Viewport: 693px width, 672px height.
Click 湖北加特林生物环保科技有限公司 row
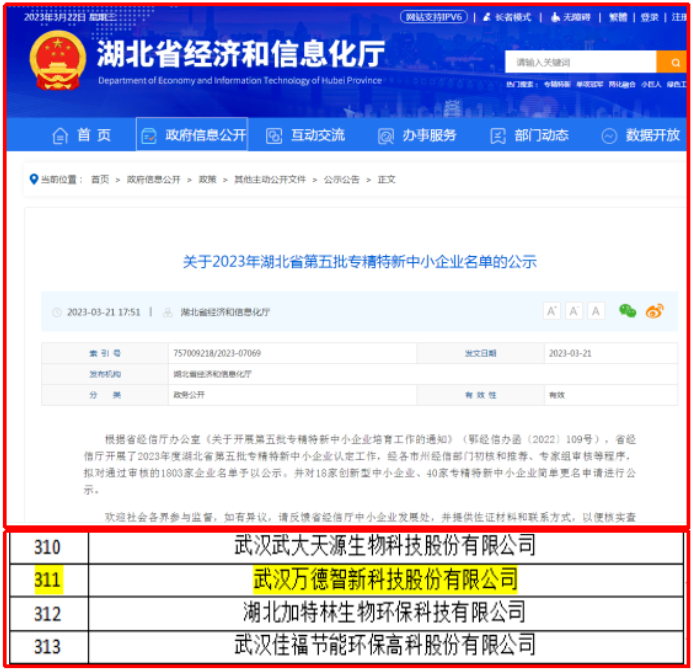pyautogui.click(x=385, y=612)
